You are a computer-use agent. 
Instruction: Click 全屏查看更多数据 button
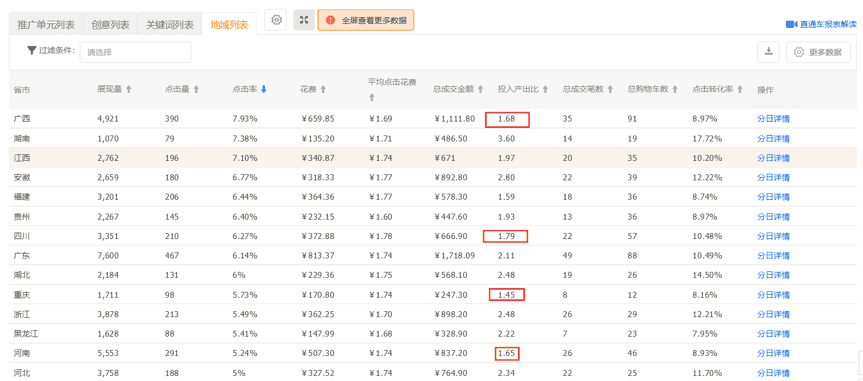366,20
